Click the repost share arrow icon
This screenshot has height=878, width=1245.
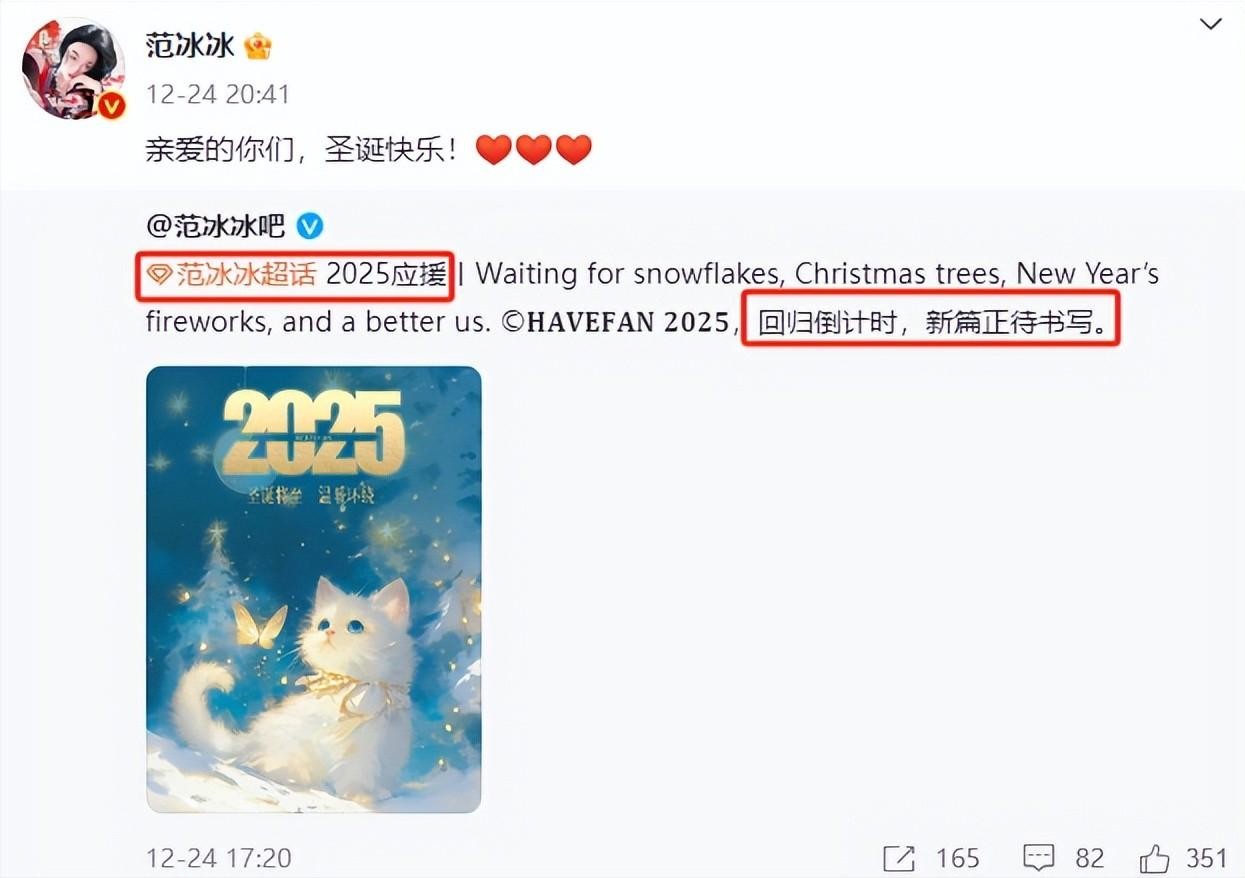(899, 857)
